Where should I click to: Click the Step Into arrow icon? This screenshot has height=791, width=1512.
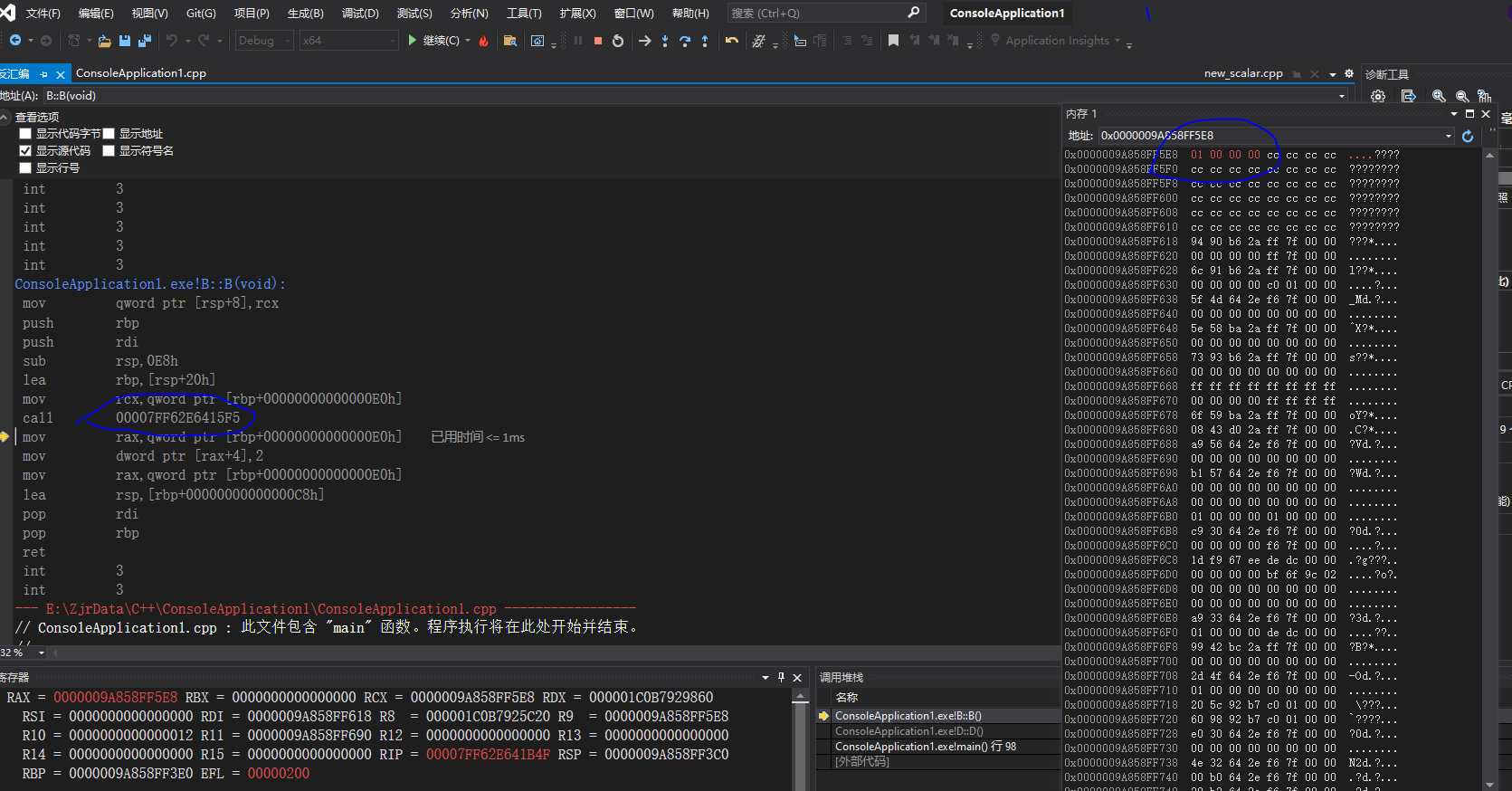[x=665, y=41]
